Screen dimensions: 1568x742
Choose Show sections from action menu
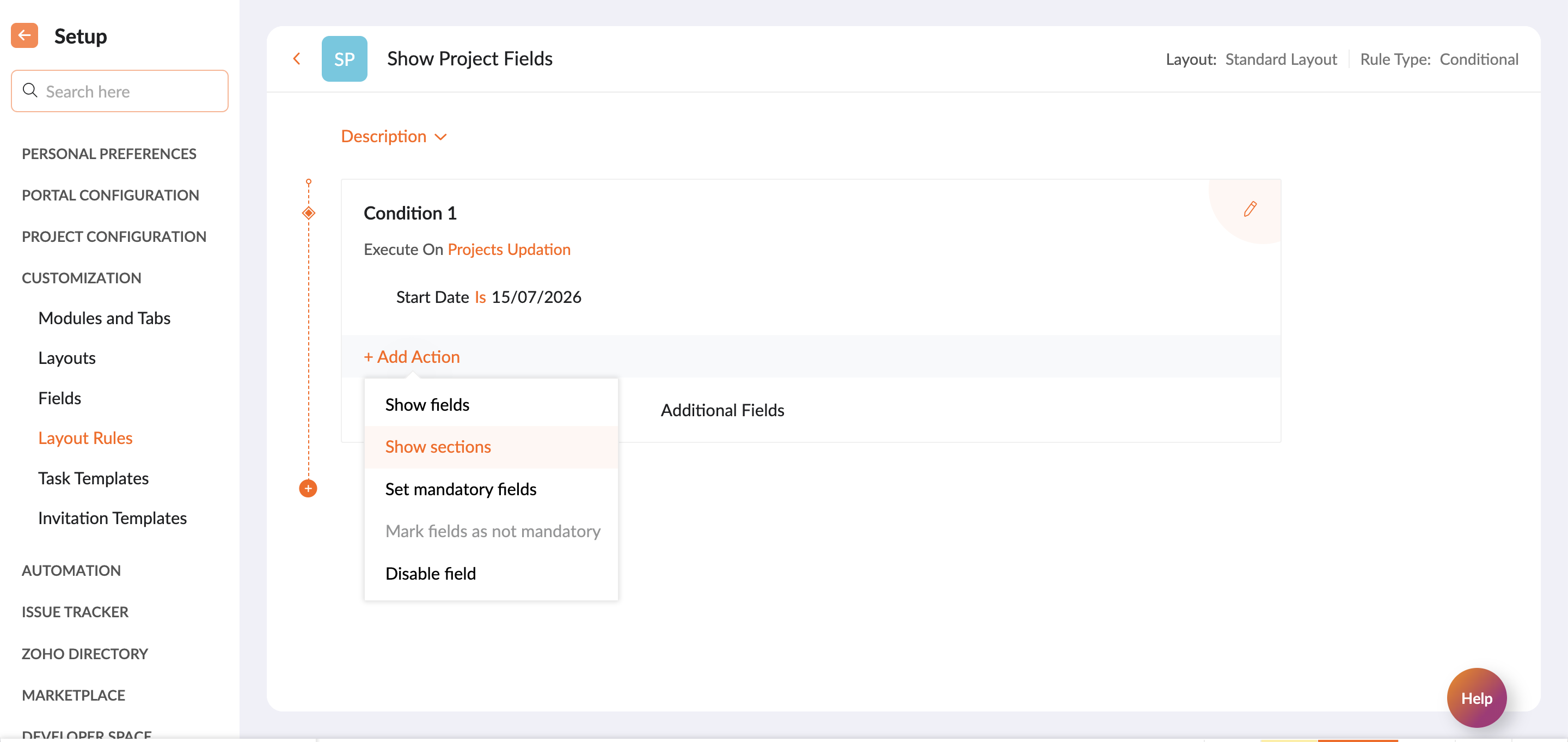[x=491, y=447]
